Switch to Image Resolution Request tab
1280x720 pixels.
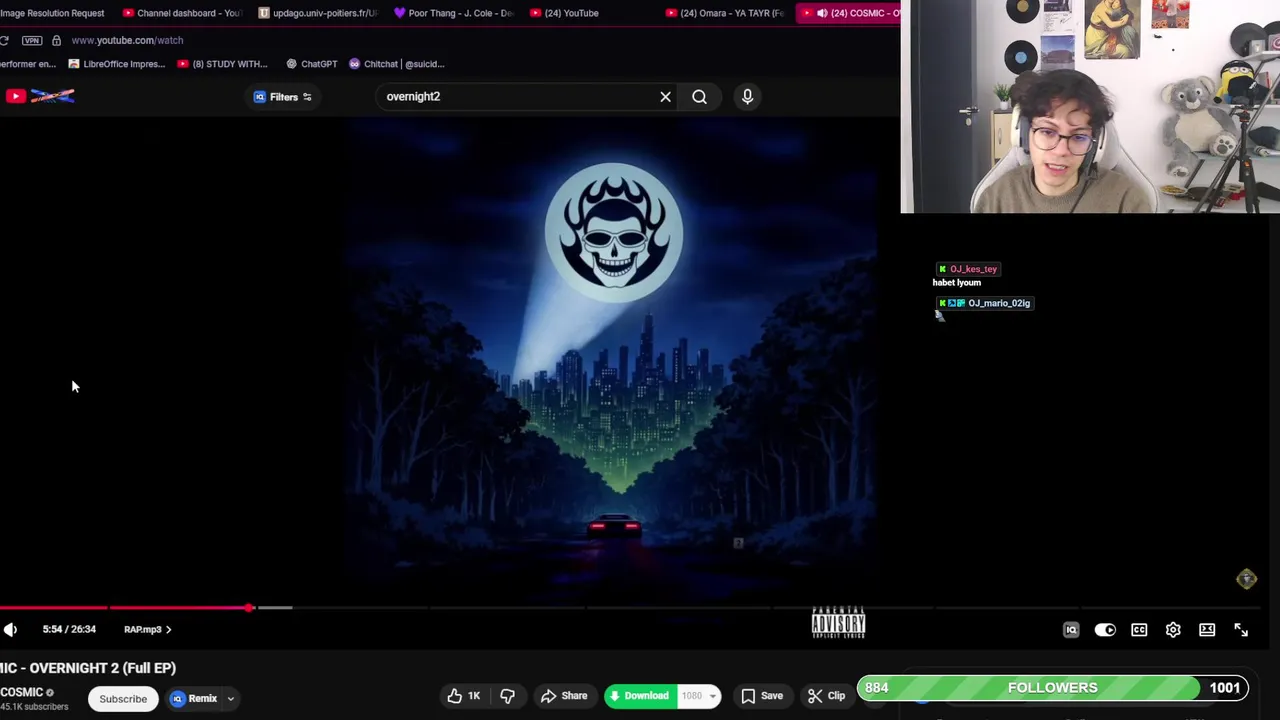pos(52,13)
